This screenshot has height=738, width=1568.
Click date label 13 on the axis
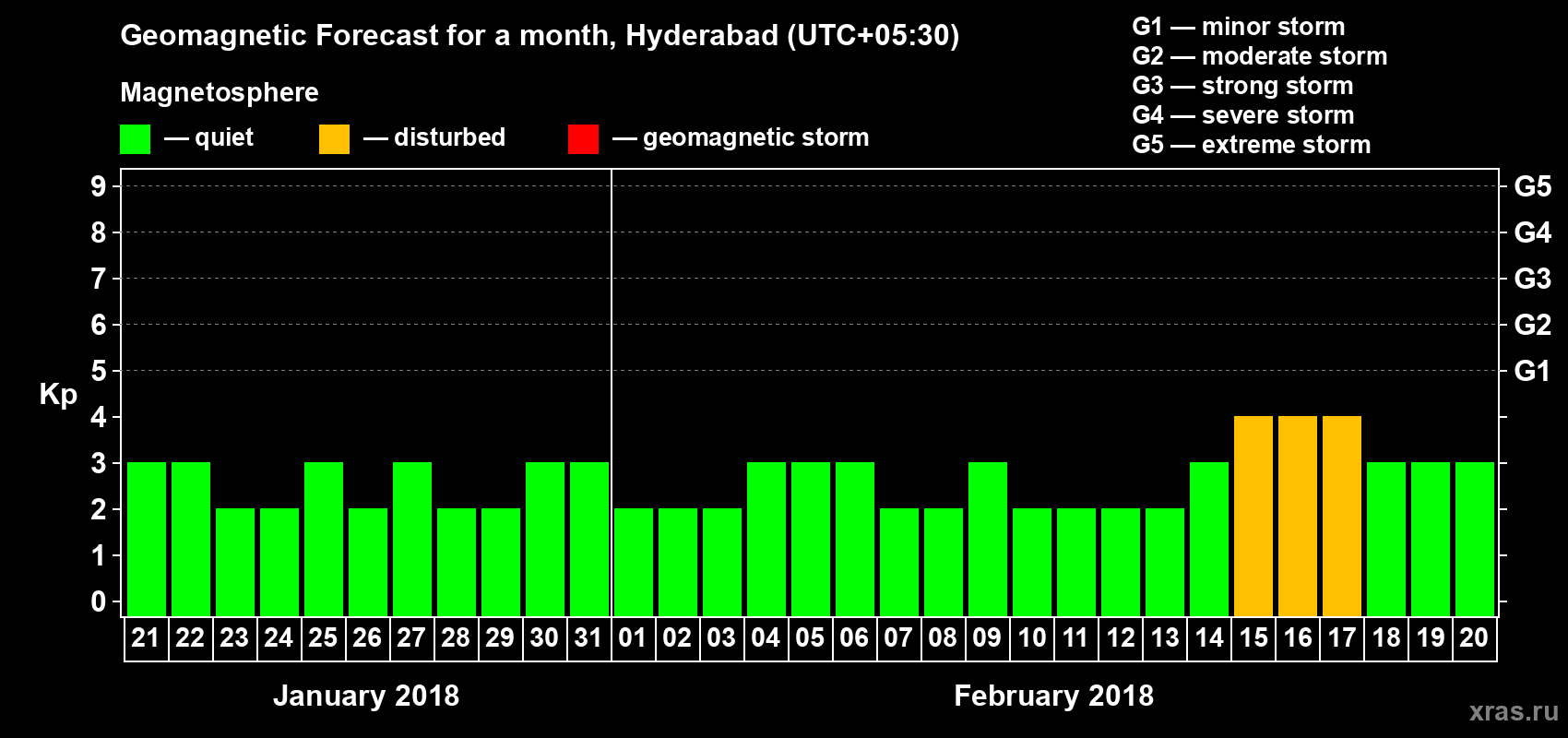click(x=1164, y=637)
